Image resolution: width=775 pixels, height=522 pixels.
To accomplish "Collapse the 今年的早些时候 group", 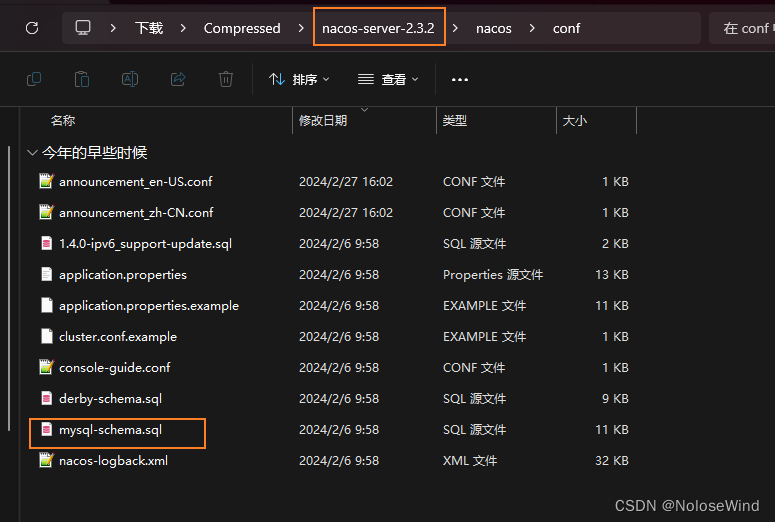I will pos(32,153).
